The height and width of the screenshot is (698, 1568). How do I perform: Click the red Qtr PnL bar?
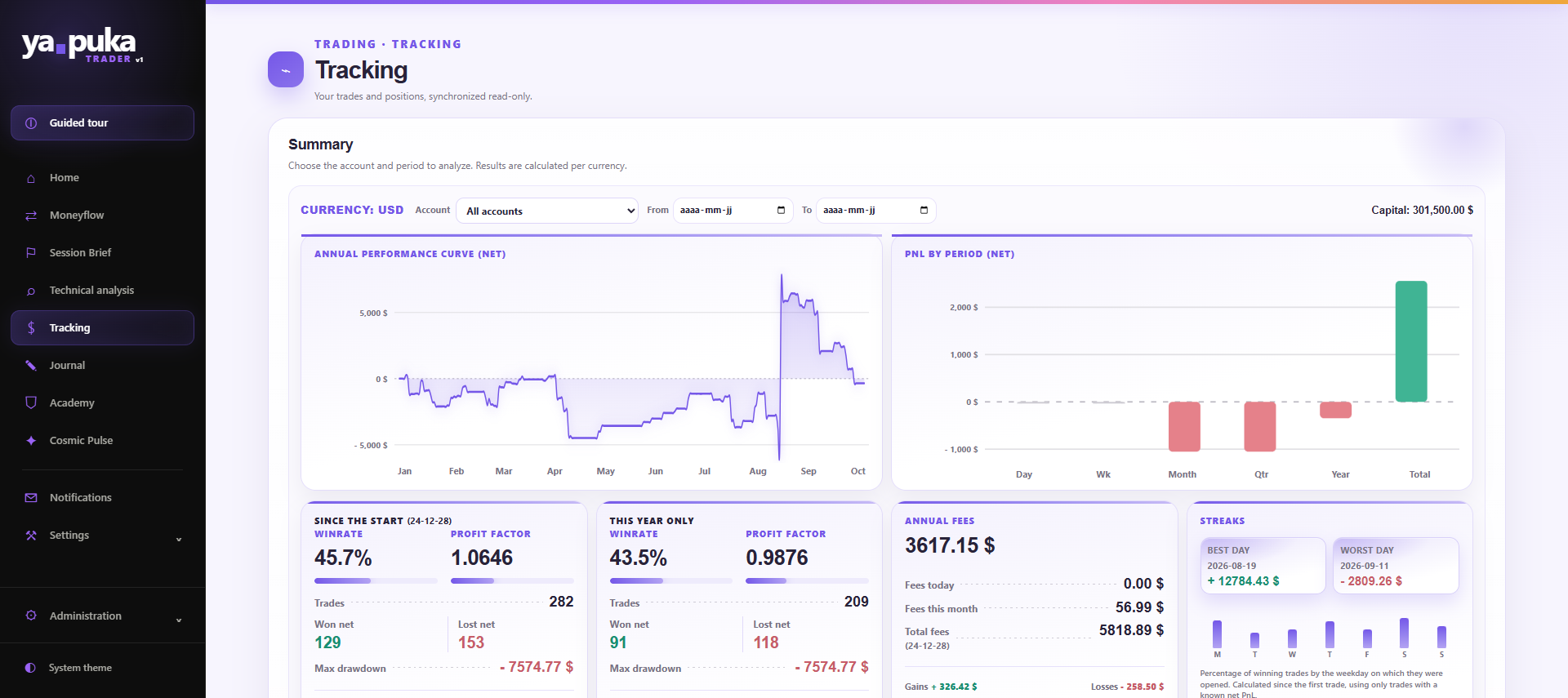coord(1260,426)
